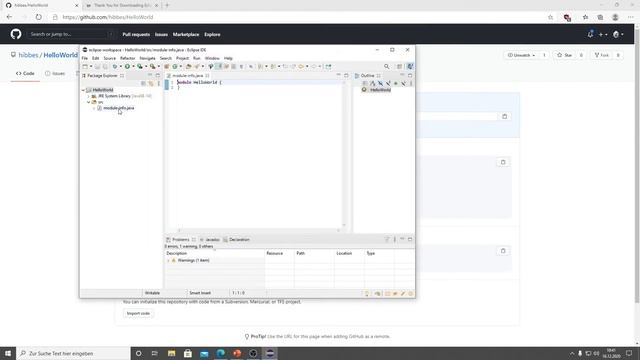Open the Debug icon dropdown arrow

120,66
